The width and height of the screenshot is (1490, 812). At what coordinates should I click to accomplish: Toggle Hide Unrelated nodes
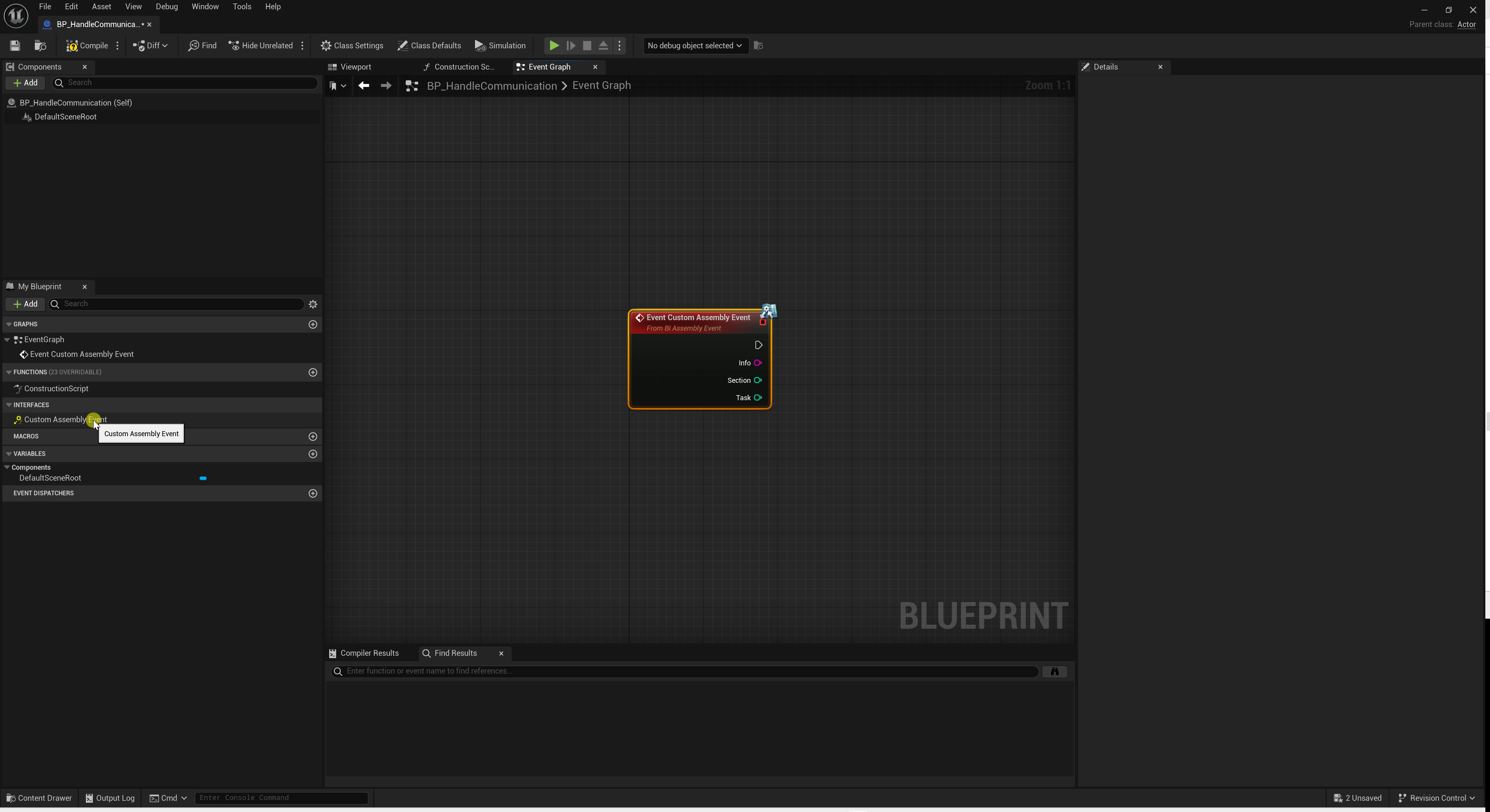(261, 46)
